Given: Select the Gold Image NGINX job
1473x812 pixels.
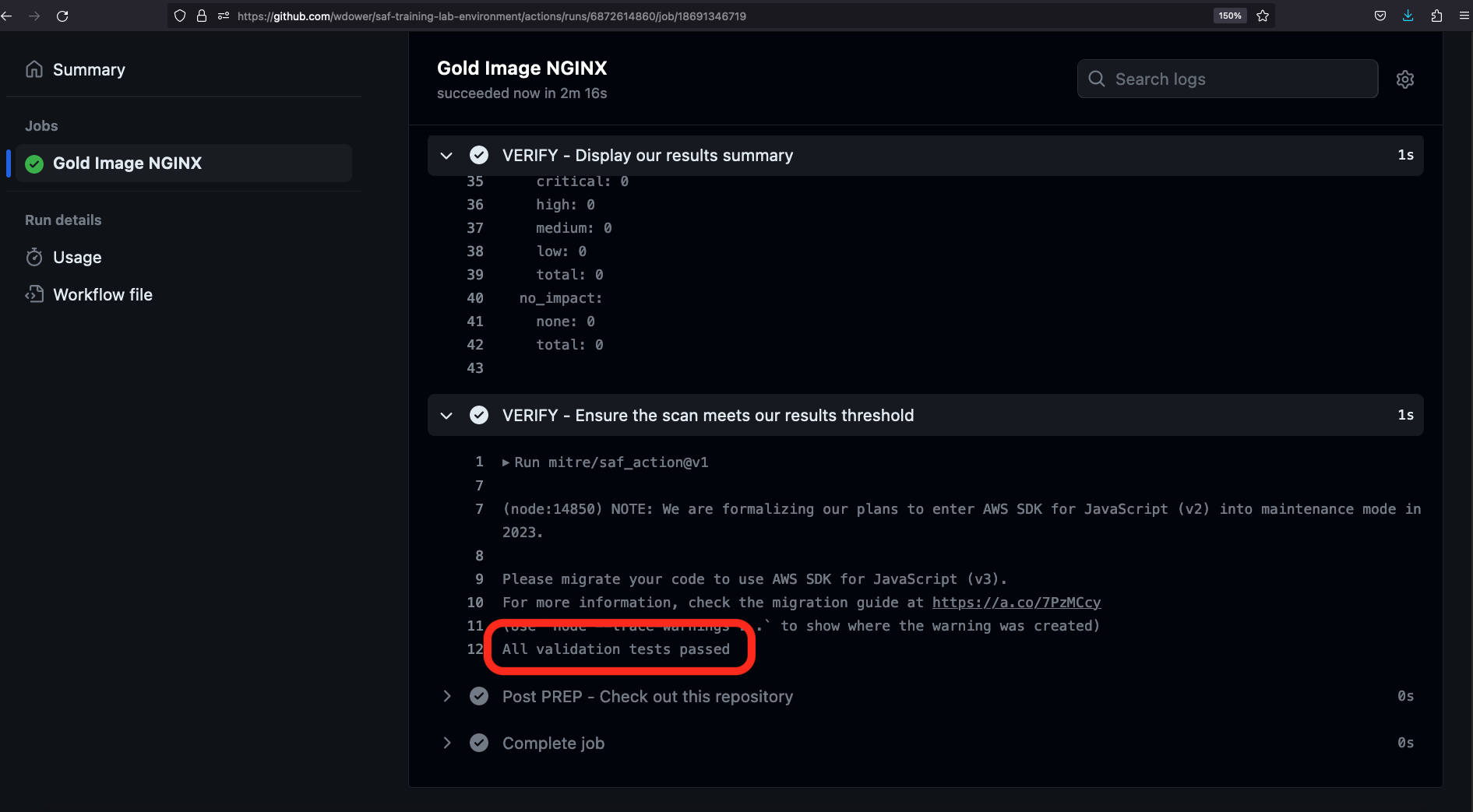Looking at the screenshot, I should [127, 163].
